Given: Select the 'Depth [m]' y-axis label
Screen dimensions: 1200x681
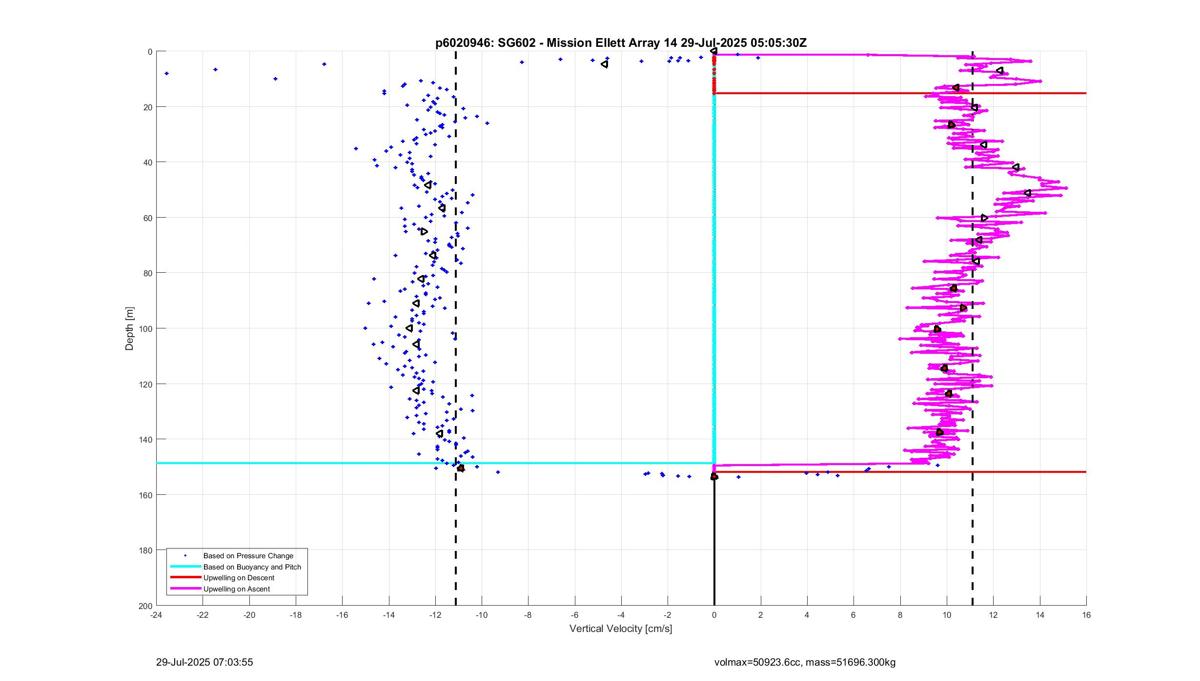Looking at the screenshot, I should [x=129, y=329].
